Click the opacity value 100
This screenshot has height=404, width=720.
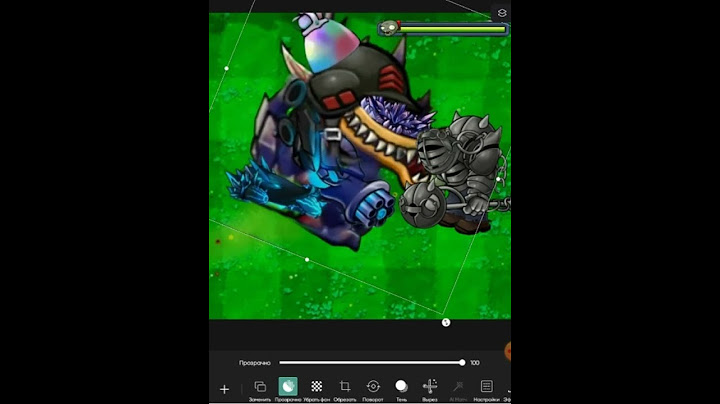(475, 363)
